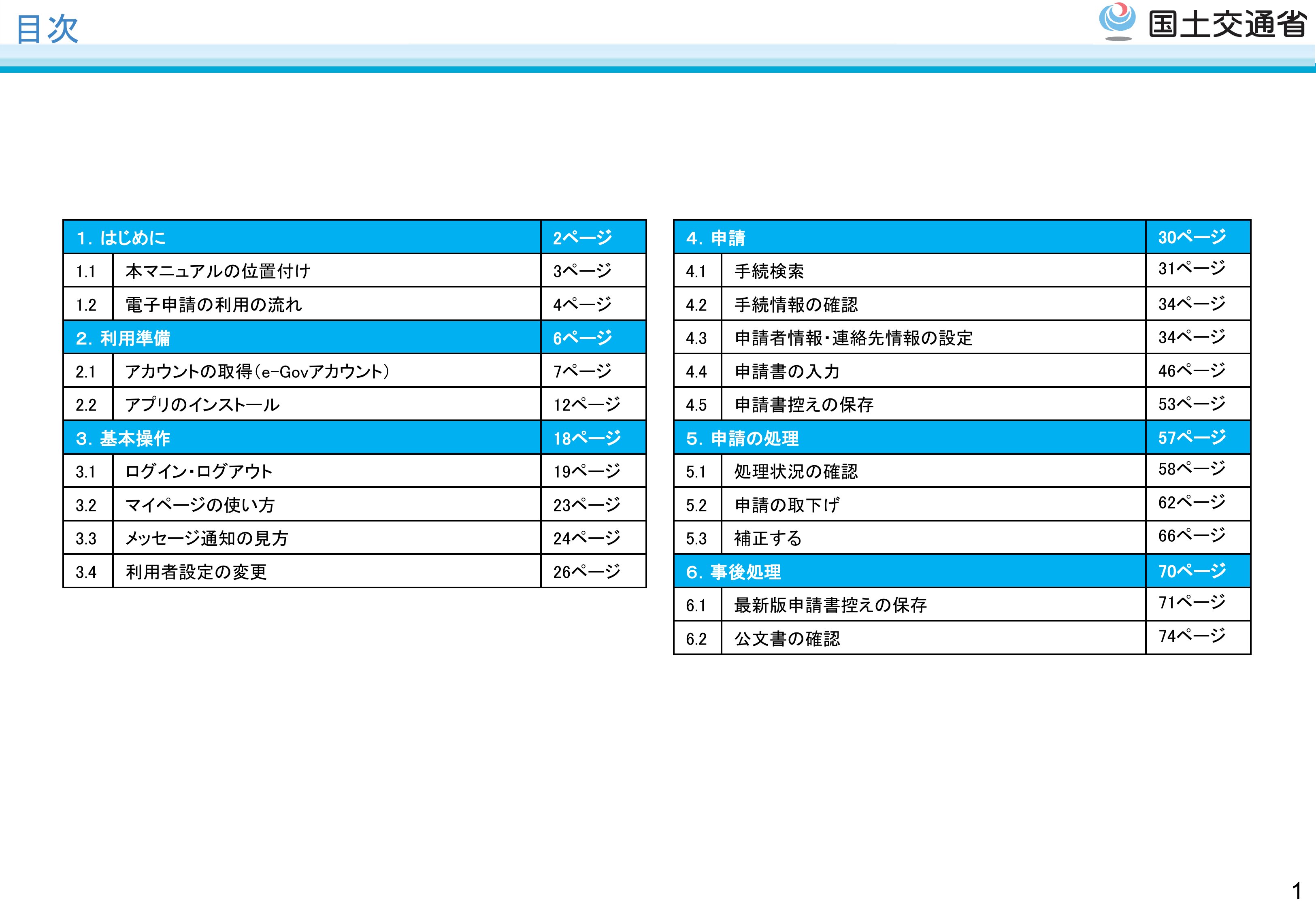Jump to 2.1 アカウントの取得 entry
This screenshot has height=911, width=1316.
click(x=257, y=372)
